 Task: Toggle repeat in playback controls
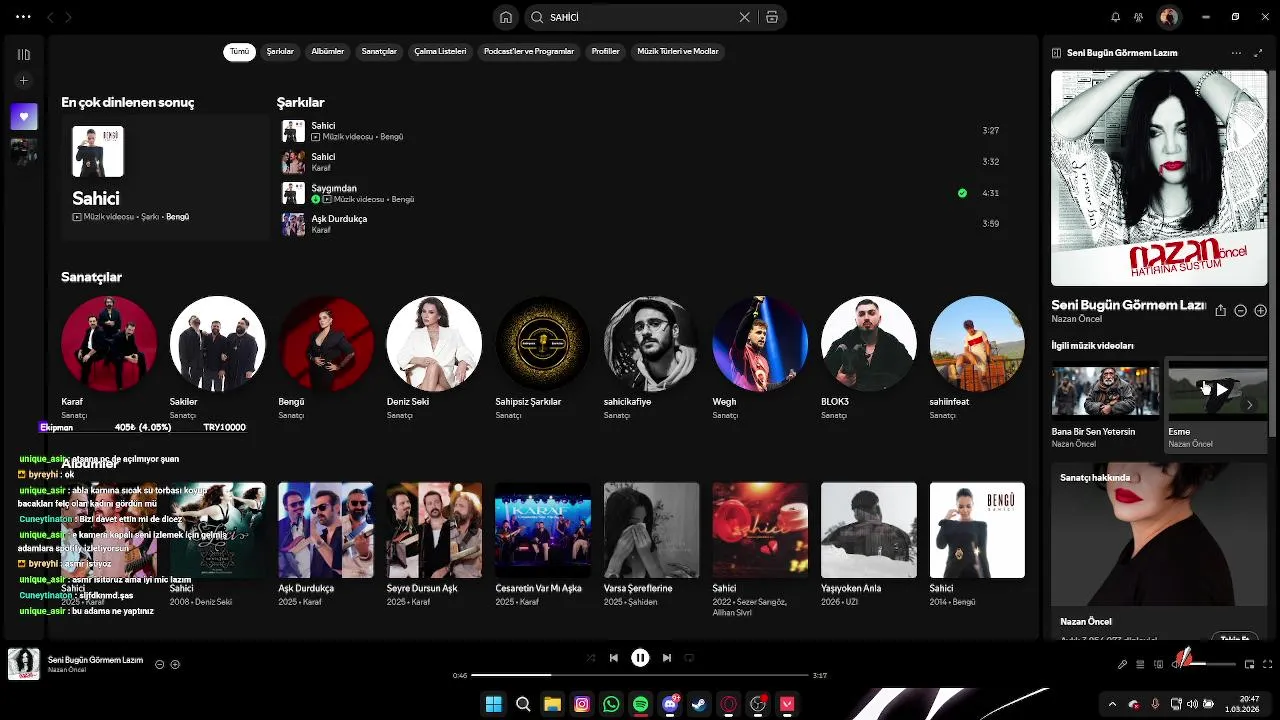coord(689,658)
